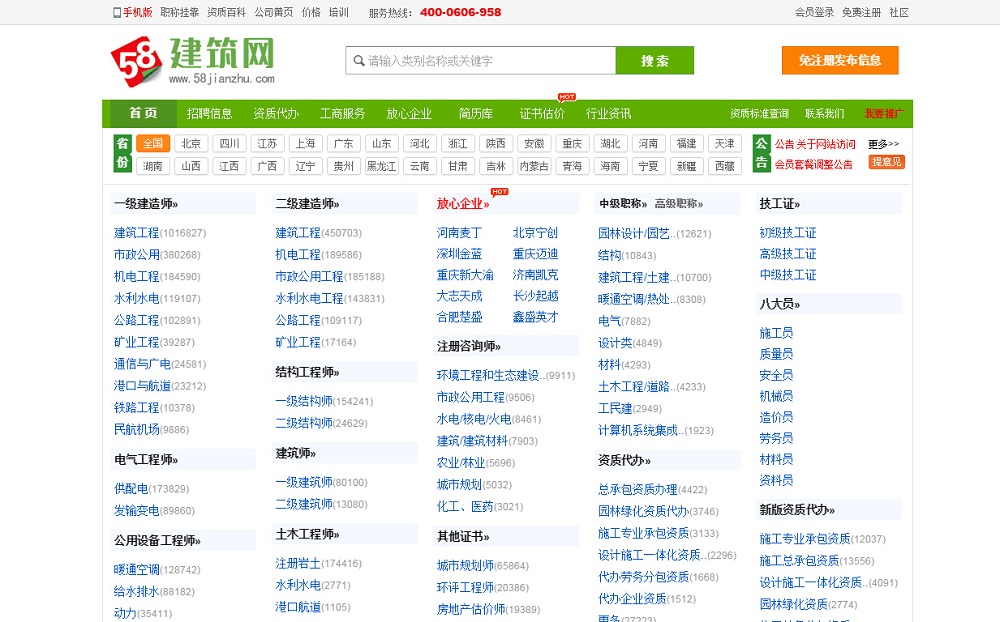Open the 行业资讯 navigation tab
The width and height of the screenshot is (1000, 622).
(608, 114)
